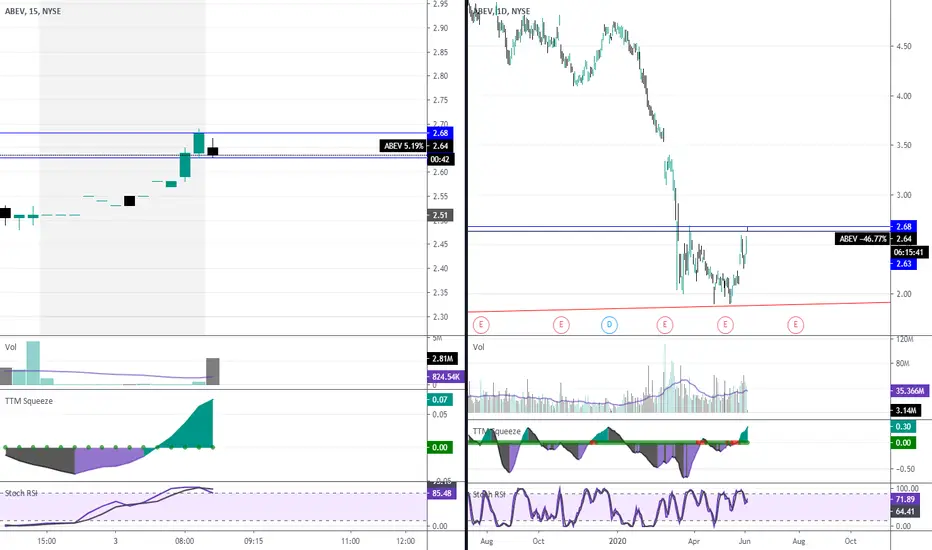Select the 2.81M volume value label
This screenshot has height=550, width=932.
[442, 359]
